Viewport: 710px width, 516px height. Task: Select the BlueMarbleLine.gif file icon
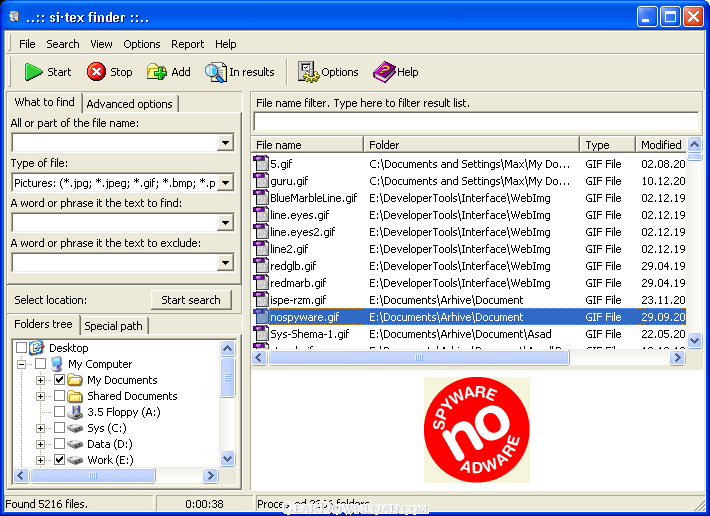[x=261, y=197]
